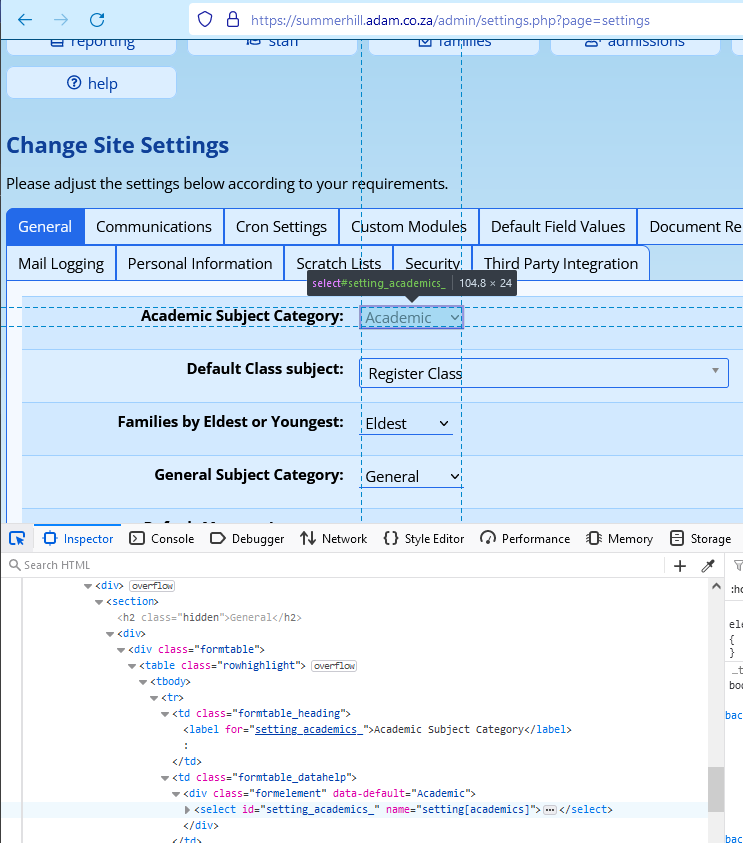Image resolution: width=743 pixels, height=843 pixels.
Task: Open the Default Class subject Register Class dropdown
Action: click(543, 373)
